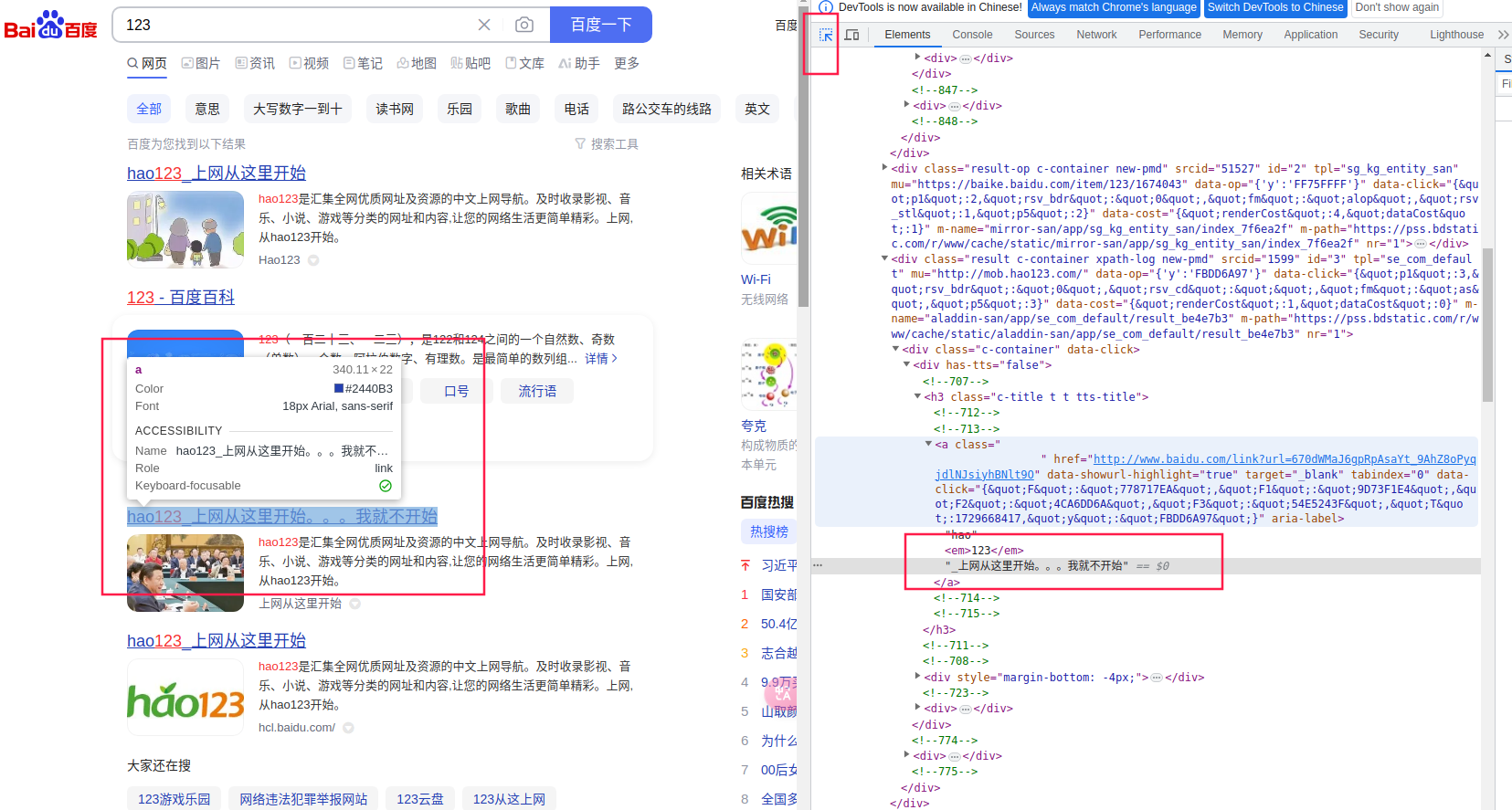This screenshot has height=810, width=1512.
Task: Select the 全部 filter chip
Action: pyautogui.click(x=149, y=109)
